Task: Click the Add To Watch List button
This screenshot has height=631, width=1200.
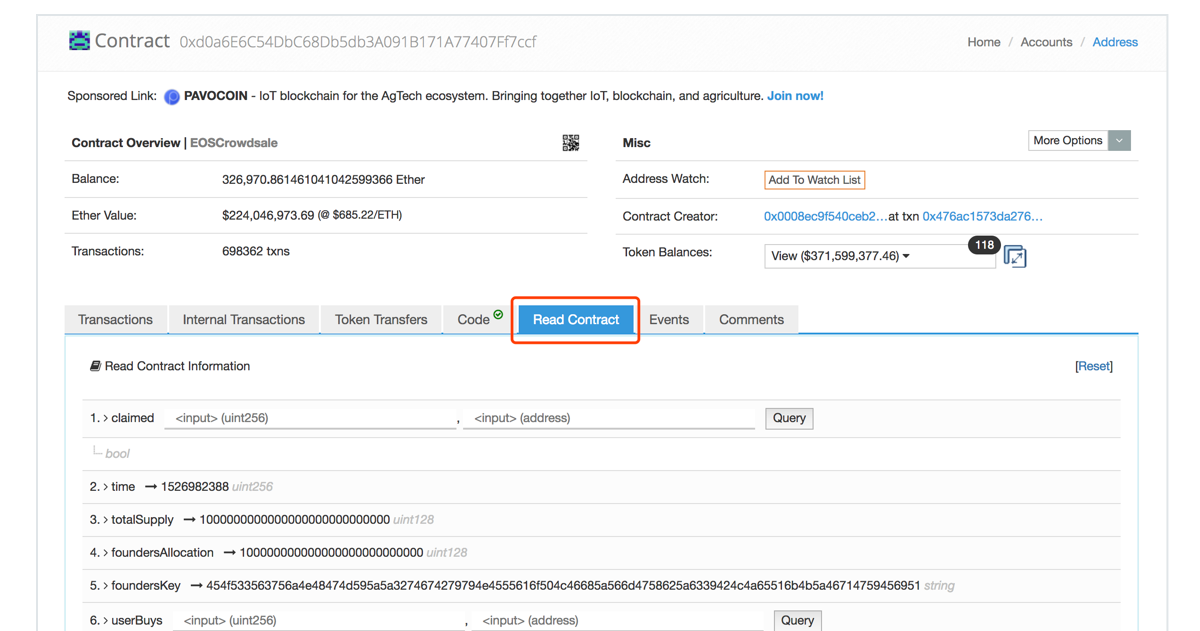Action: pyautogui.click(x=814, y=179)
